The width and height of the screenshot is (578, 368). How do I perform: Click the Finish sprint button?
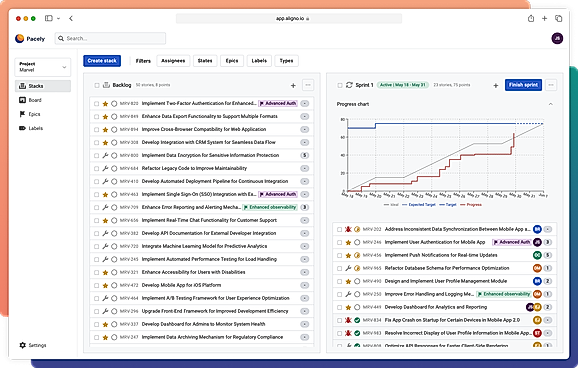(x=523, y=85)
